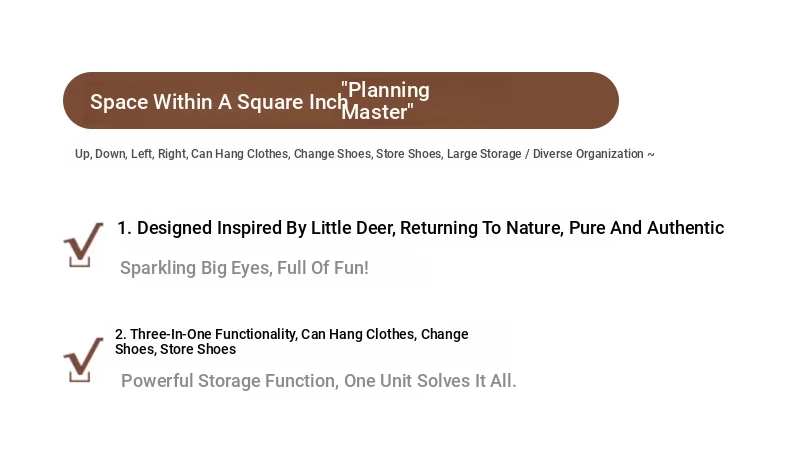Click "Can Hang Clothes" in the subtitle line
Image resolution: width=790 pixels, height=454 pixels.
tap(240, 154)
